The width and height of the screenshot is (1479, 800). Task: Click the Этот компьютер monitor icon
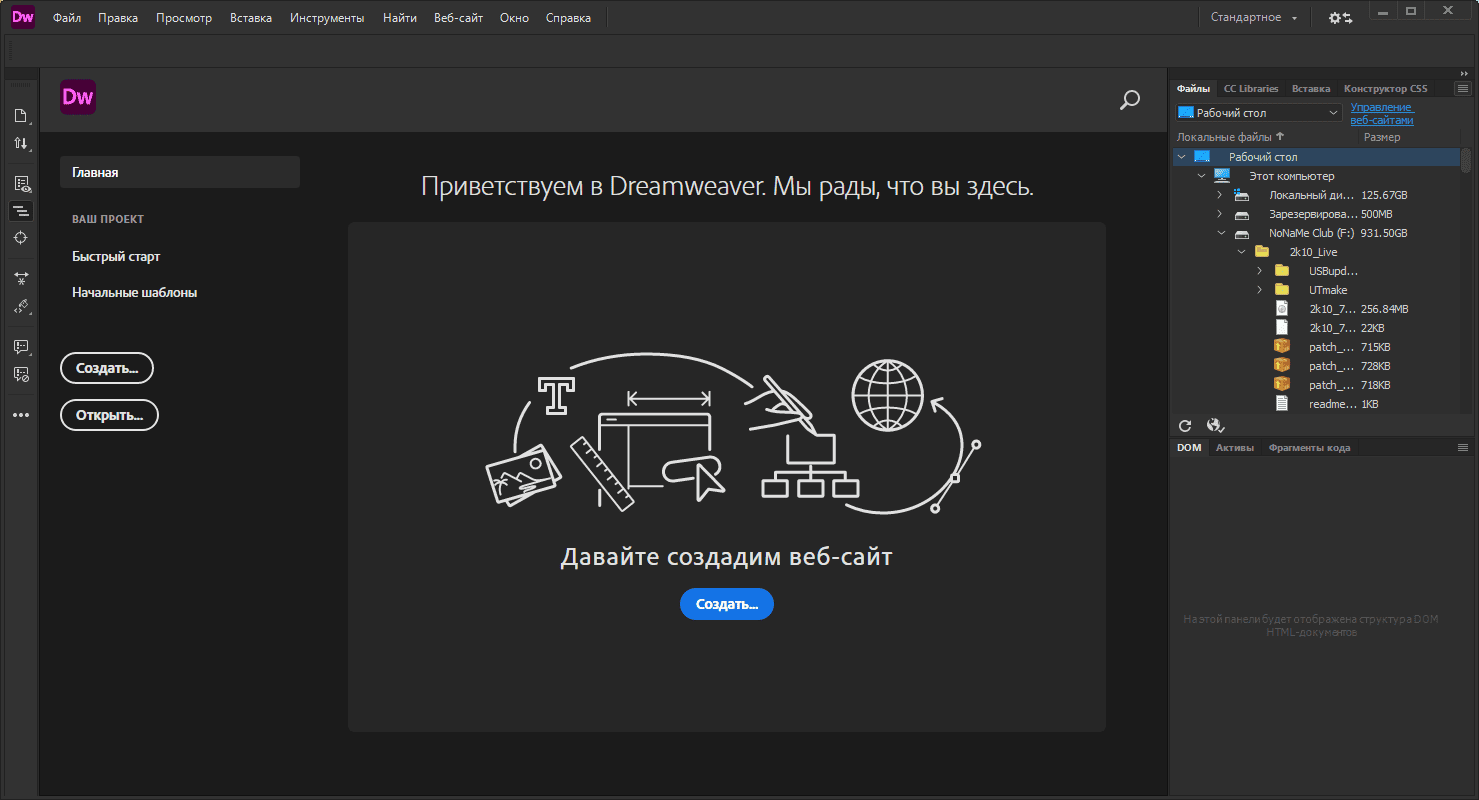pos(1222,175)
